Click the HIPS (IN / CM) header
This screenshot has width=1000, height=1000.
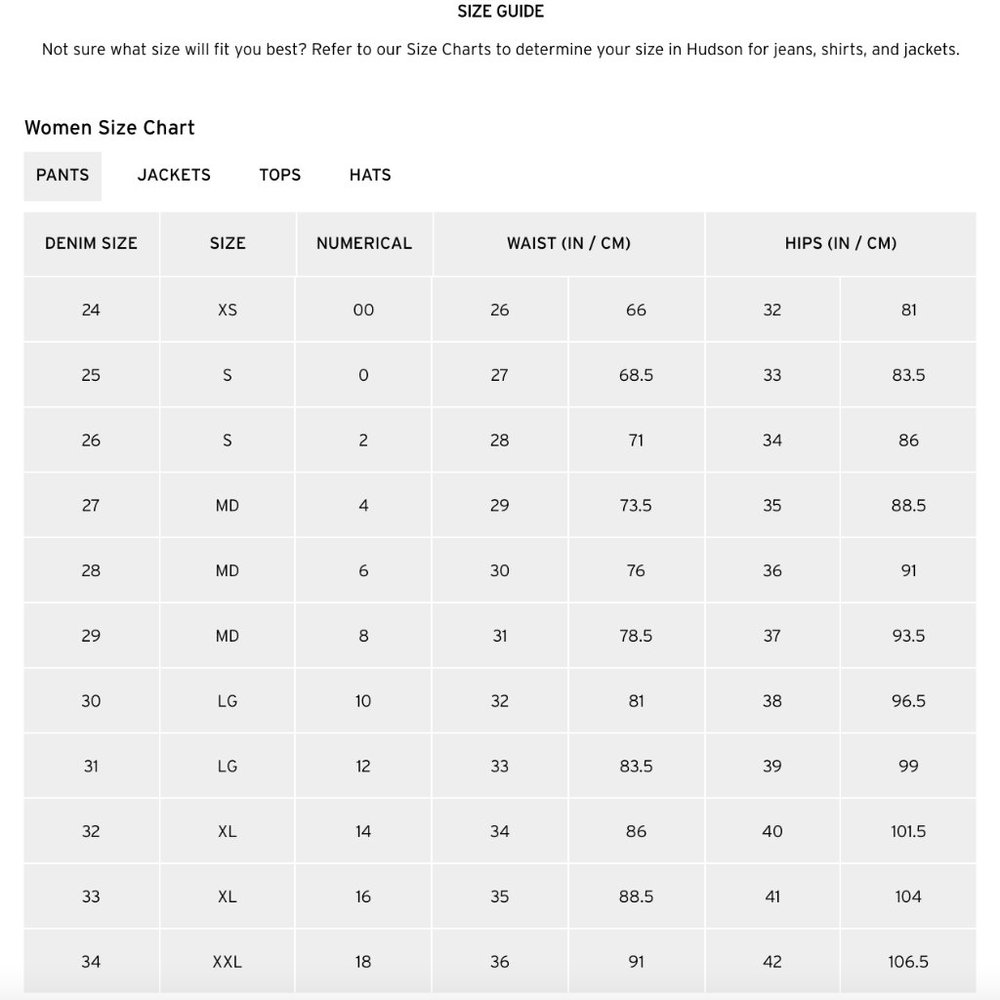(841, 244)
